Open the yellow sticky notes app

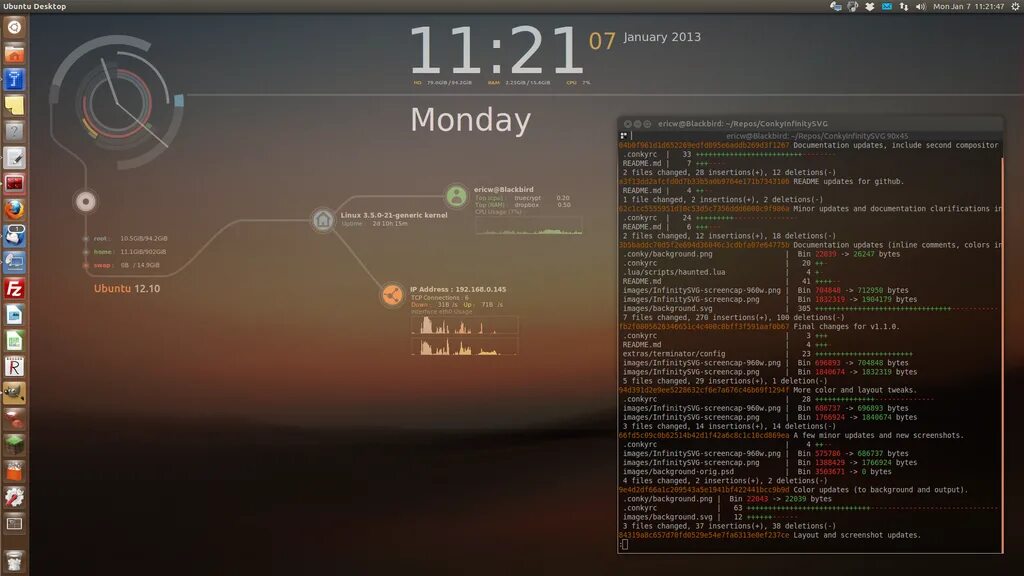[x=14, y=106]
